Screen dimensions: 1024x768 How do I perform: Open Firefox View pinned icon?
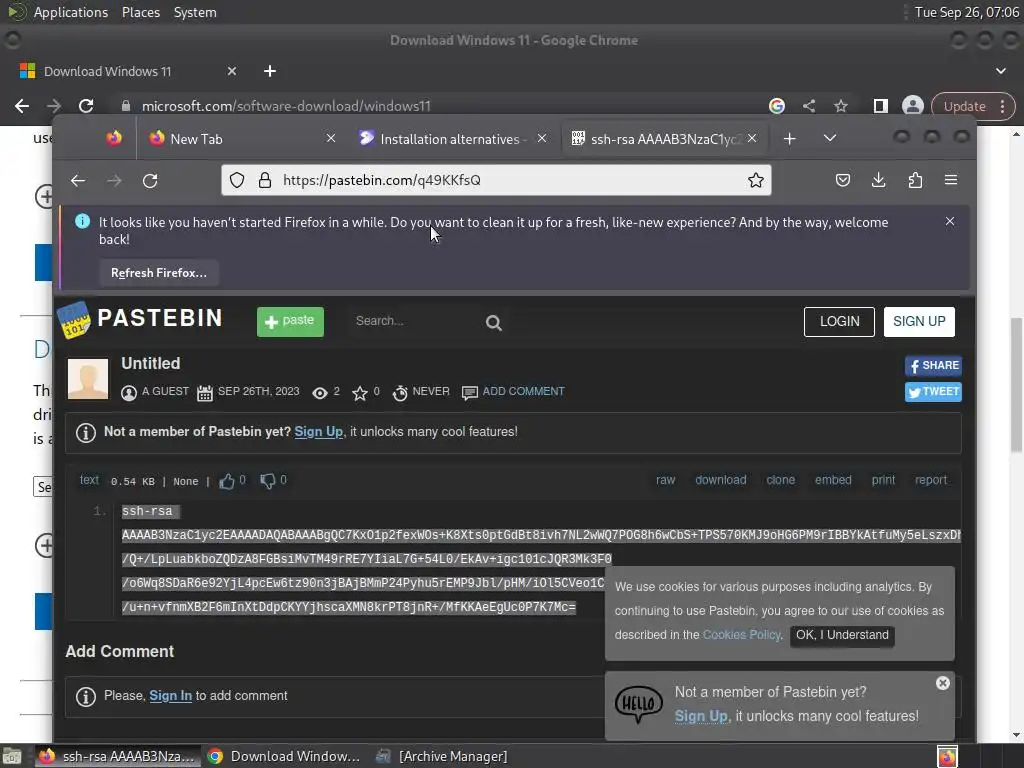click(114, 138)
